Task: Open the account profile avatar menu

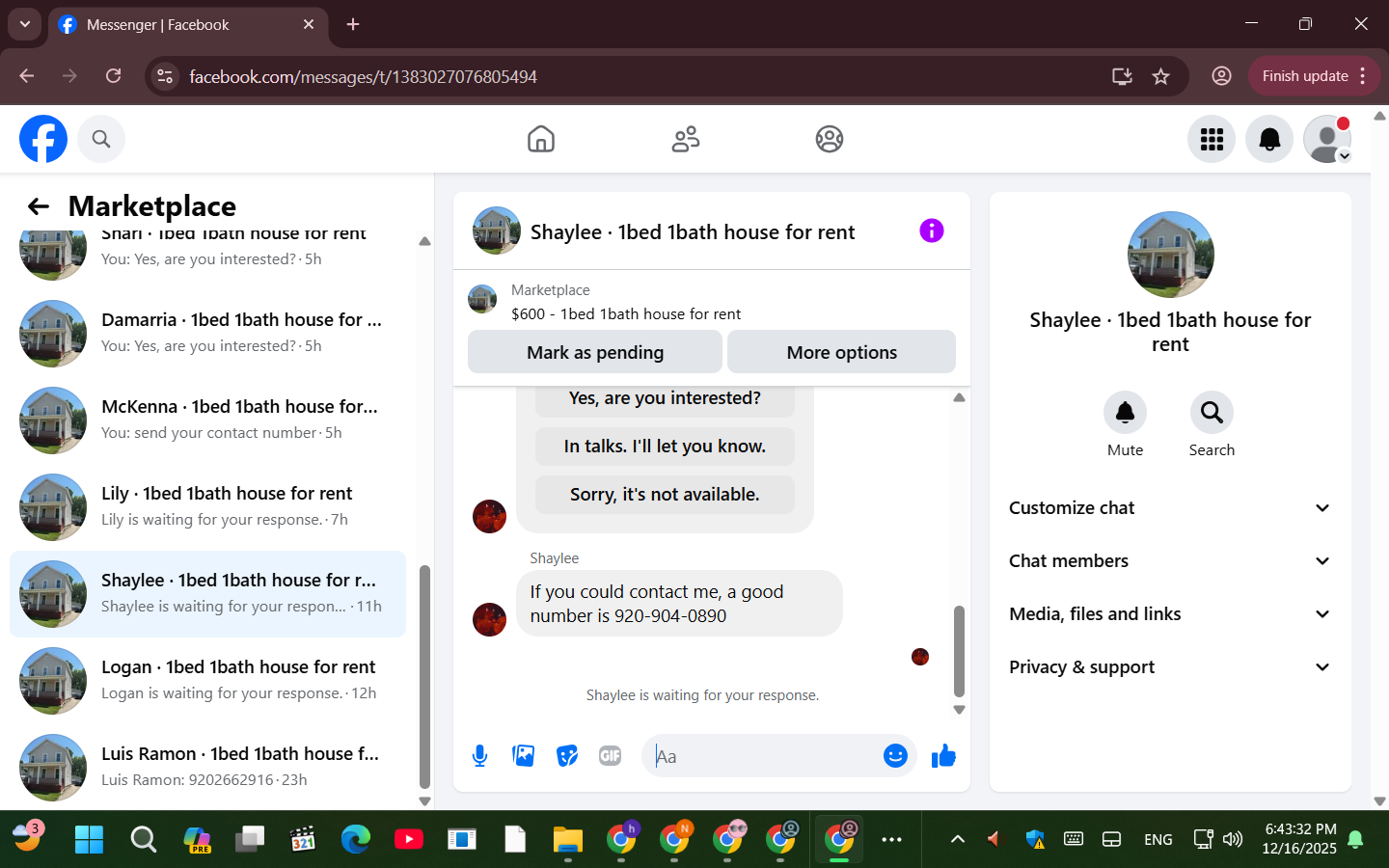Action: [x=1327, y=139]
